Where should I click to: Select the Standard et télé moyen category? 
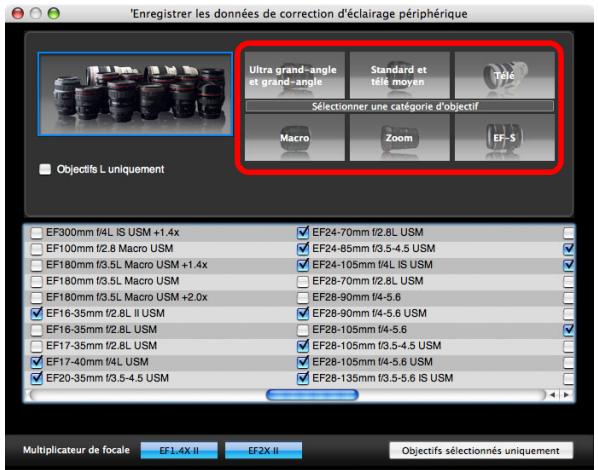[399, 75]
